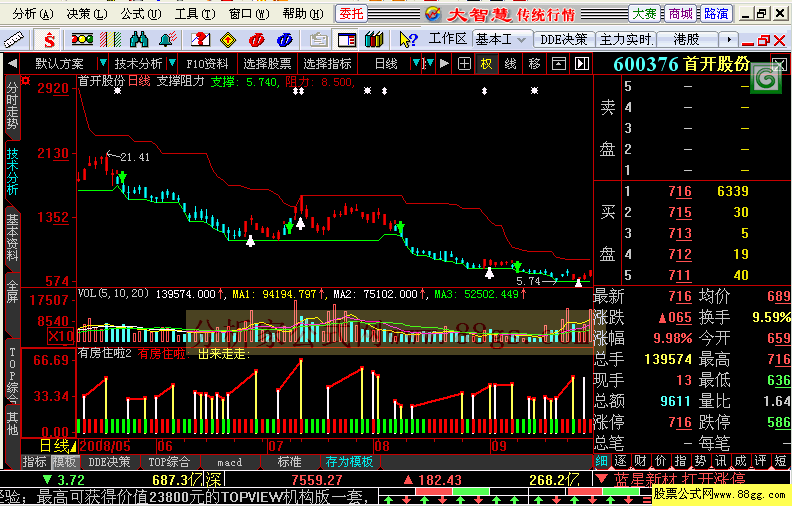
Task: Click the arrow with question mark help icon
Action: [408, 39]
